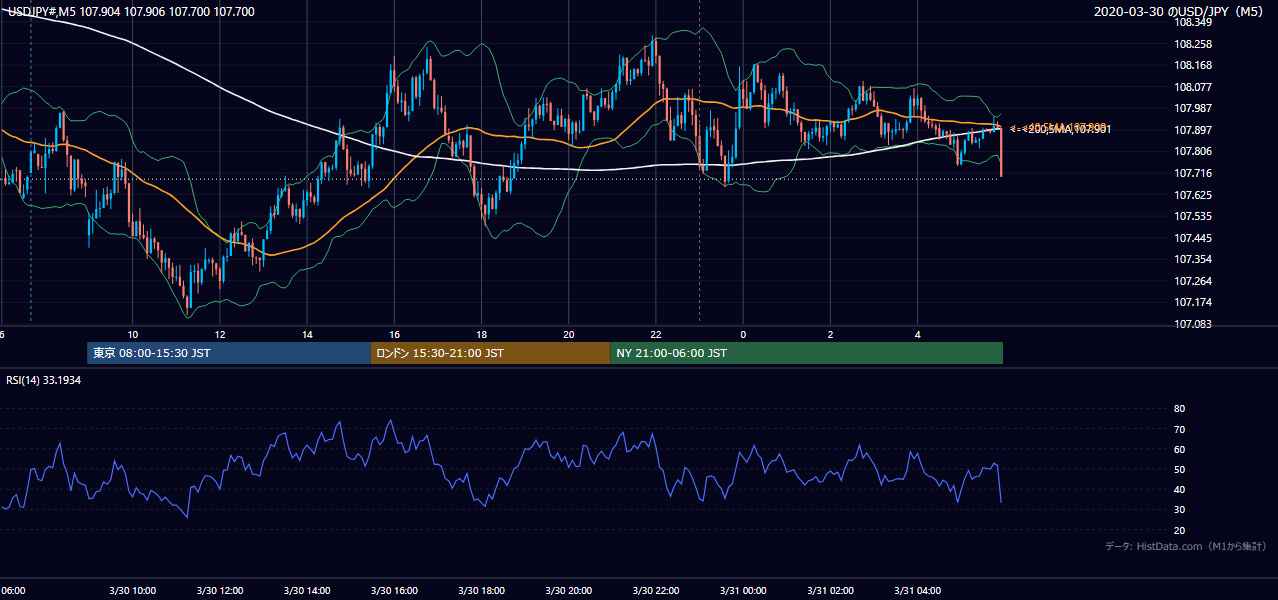Image resolution: width=1278 pixels, height=600 pixels.
Task: Select the NY 21:00-06:00 JST session bar
Action: coord(807,353)
